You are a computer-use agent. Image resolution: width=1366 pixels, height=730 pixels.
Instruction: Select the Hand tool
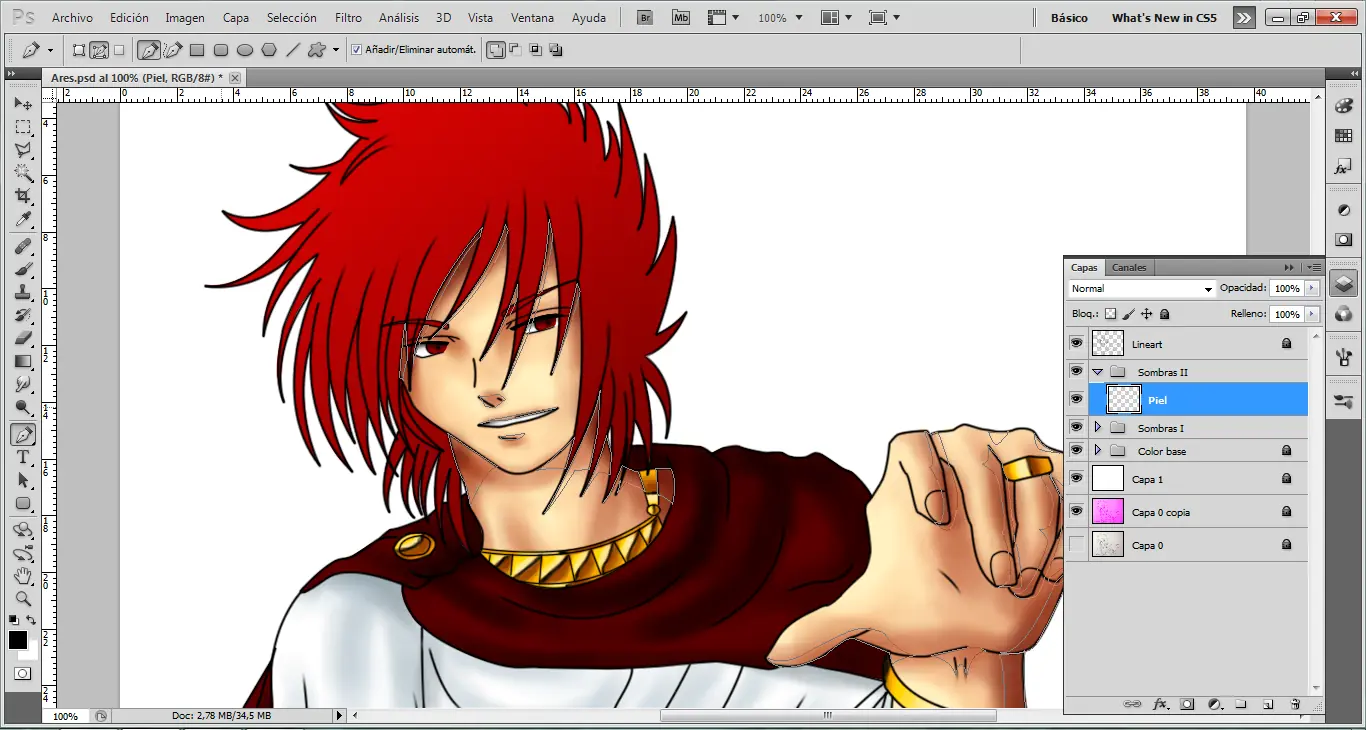point(22,576)
